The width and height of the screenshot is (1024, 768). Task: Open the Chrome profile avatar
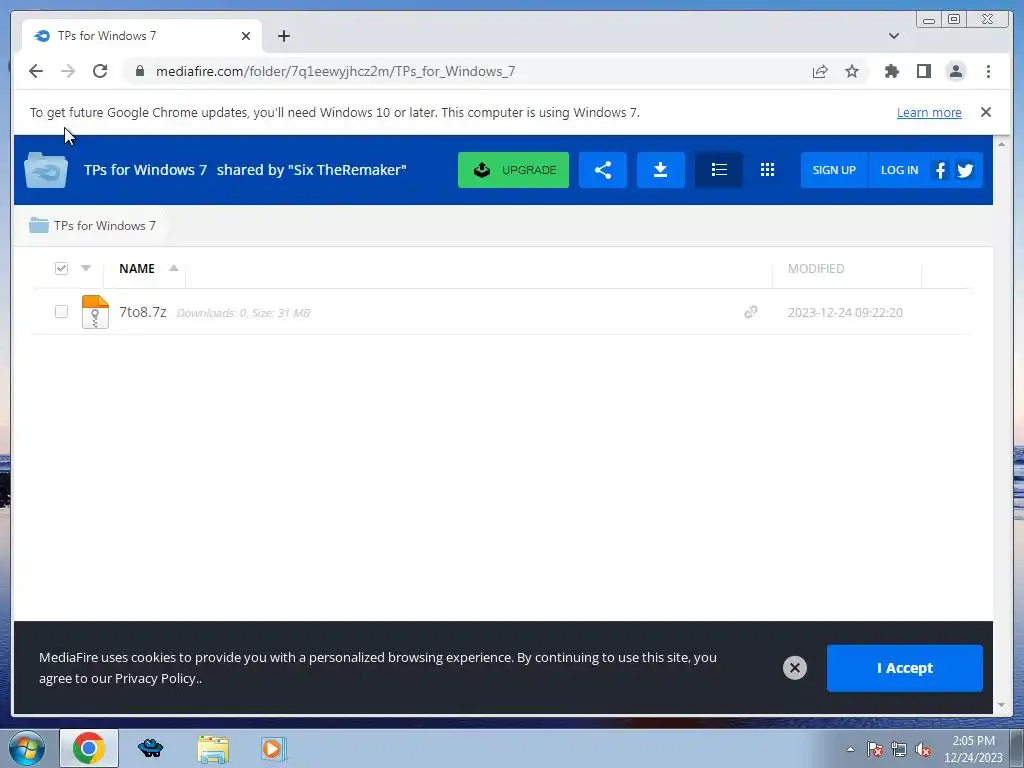pyautogui.click(x=956, y=71)
